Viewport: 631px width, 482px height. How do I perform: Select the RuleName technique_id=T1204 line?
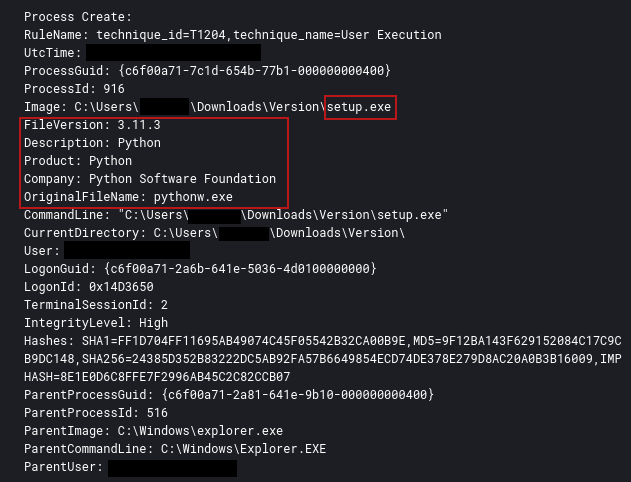pos(233,35)
